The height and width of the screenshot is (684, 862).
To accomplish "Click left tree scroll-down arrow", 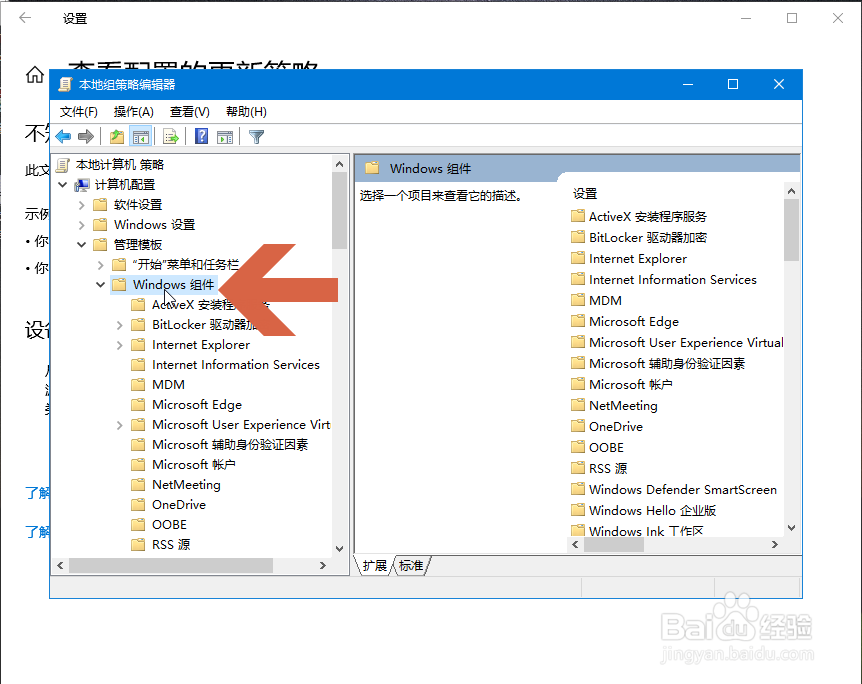I will [x=339, y=549].
